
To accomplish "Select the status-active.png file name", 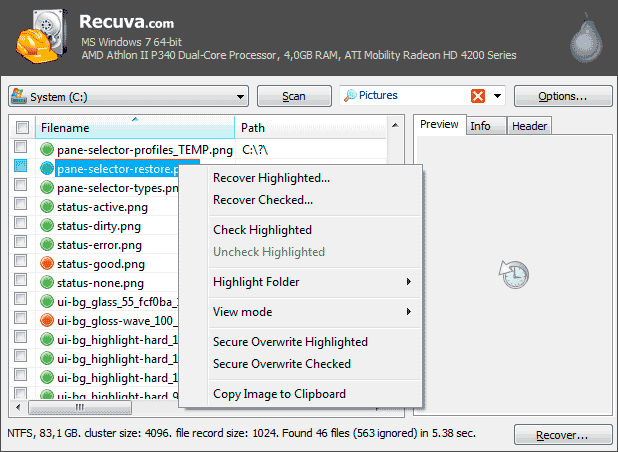I will pyautogui.click(x=102, y=207).
